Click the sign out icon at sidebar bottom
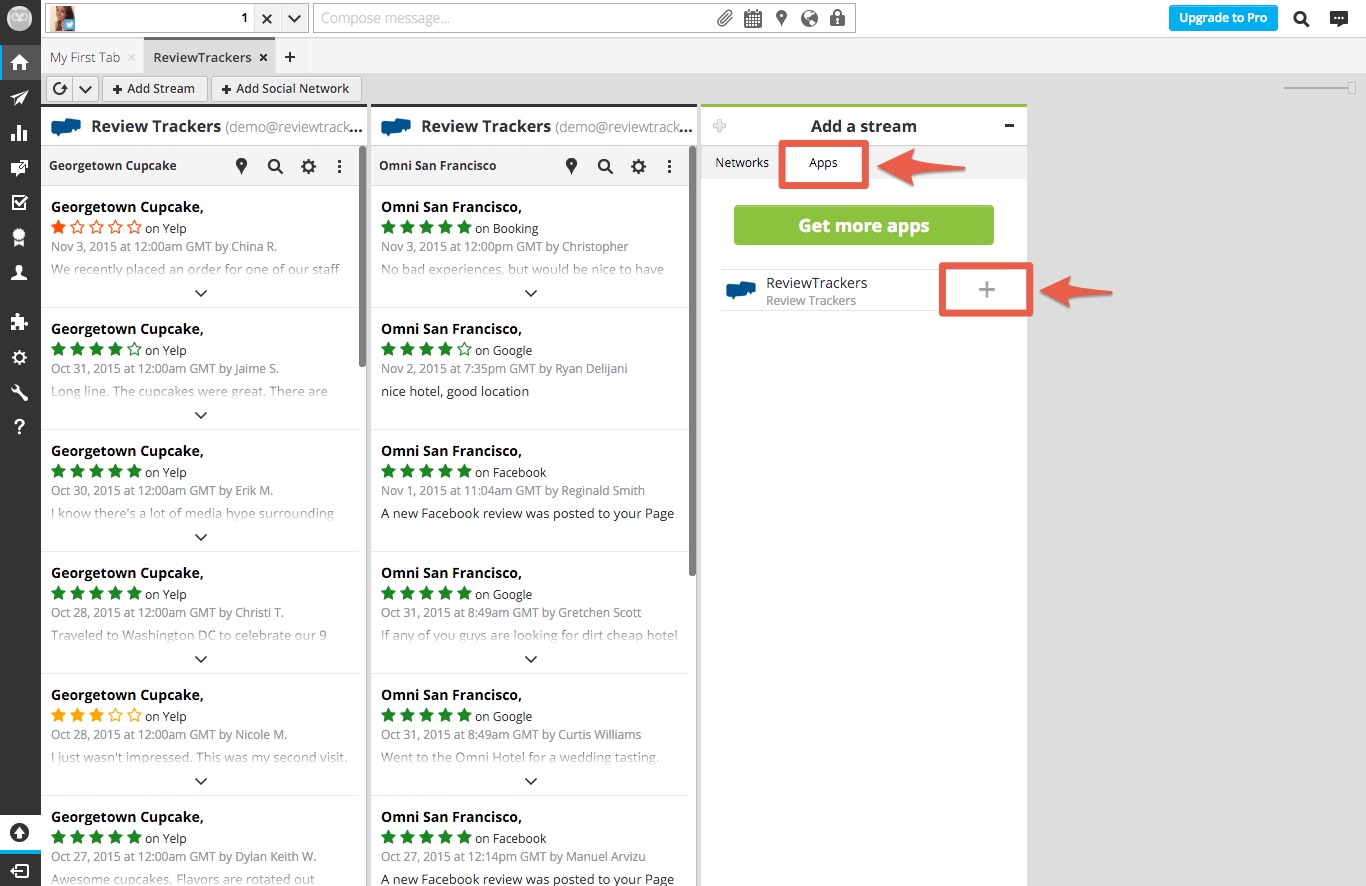Image resolution: width=1366 pixels, height=886 pixels. 19,870
